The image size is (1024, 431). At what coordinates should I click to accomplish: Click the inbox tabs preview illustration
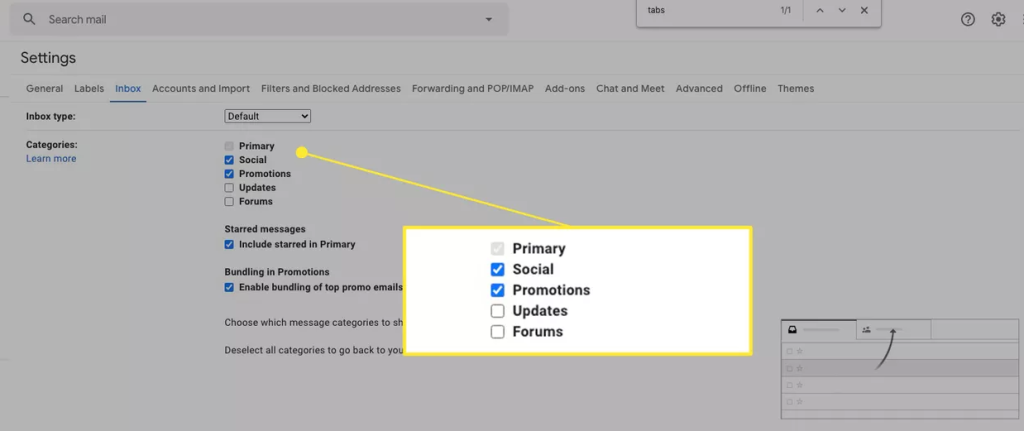(x=902, y=369)
